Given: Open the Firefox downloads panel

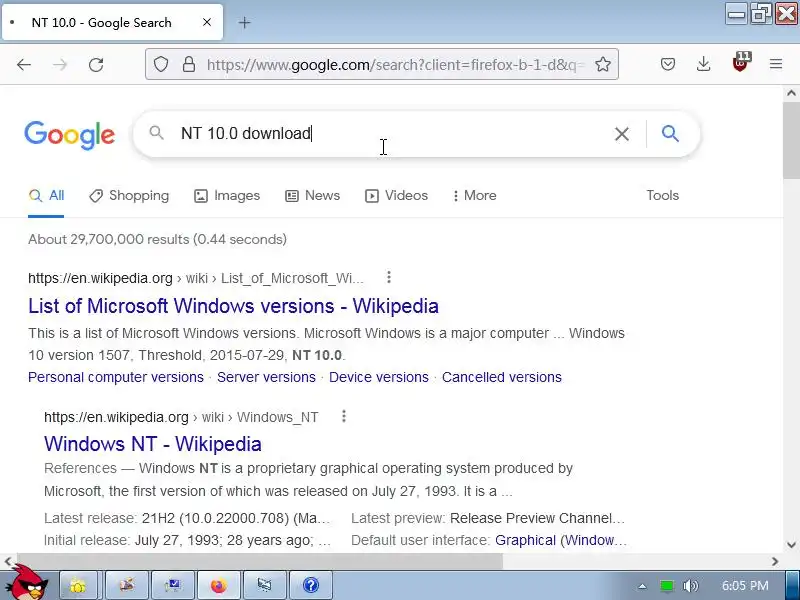Looking at the screenshot, I should pos(704,64).
